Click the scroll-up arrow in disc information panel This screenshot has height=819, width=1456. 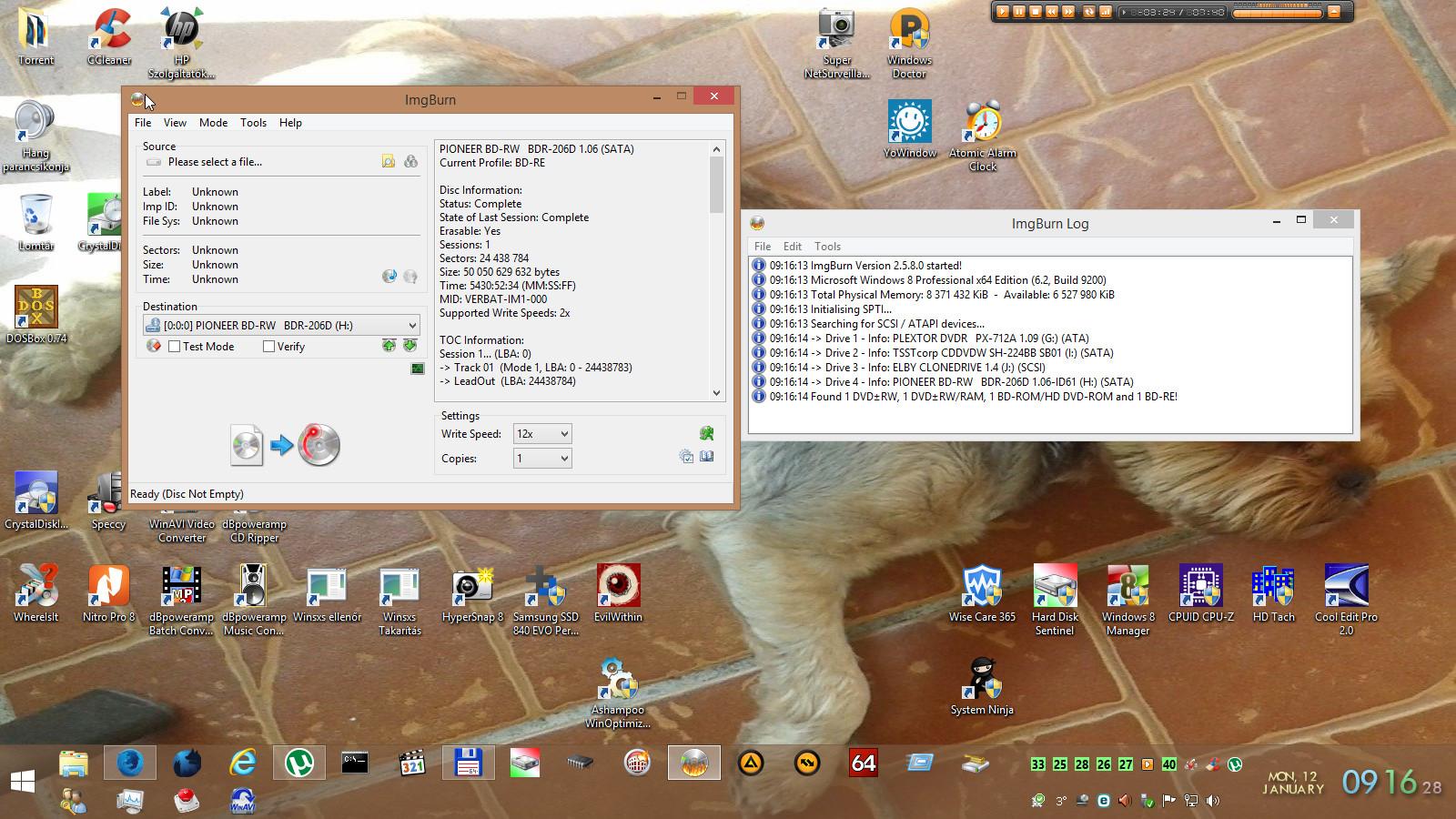[716, 149]
